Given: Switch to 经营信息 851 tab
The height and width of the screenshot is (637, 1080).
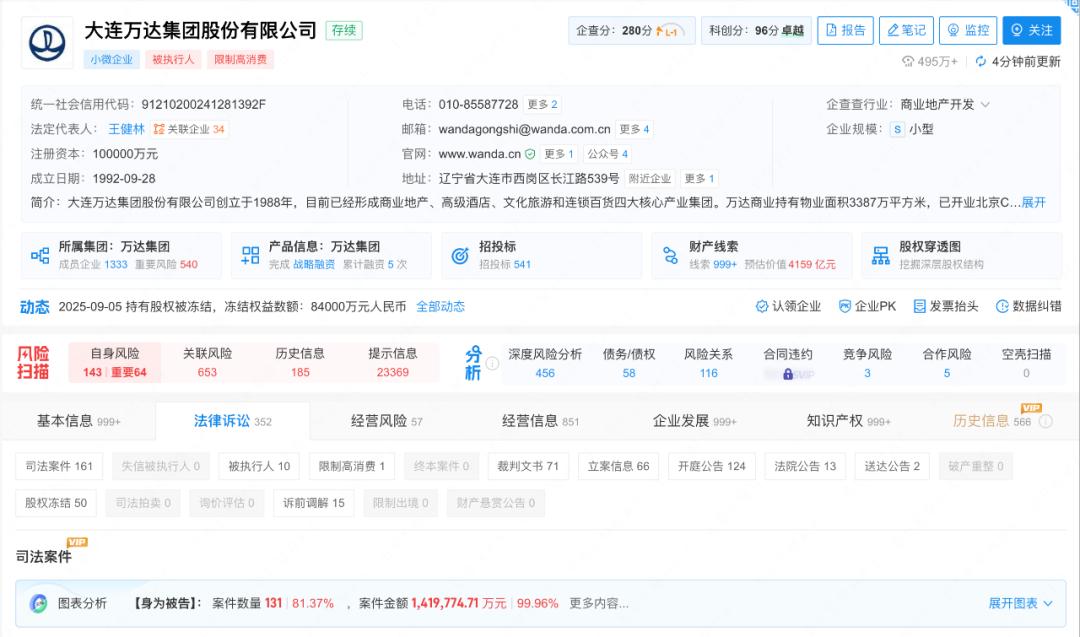Looking at the screenshot, I should tap(540, 421).
